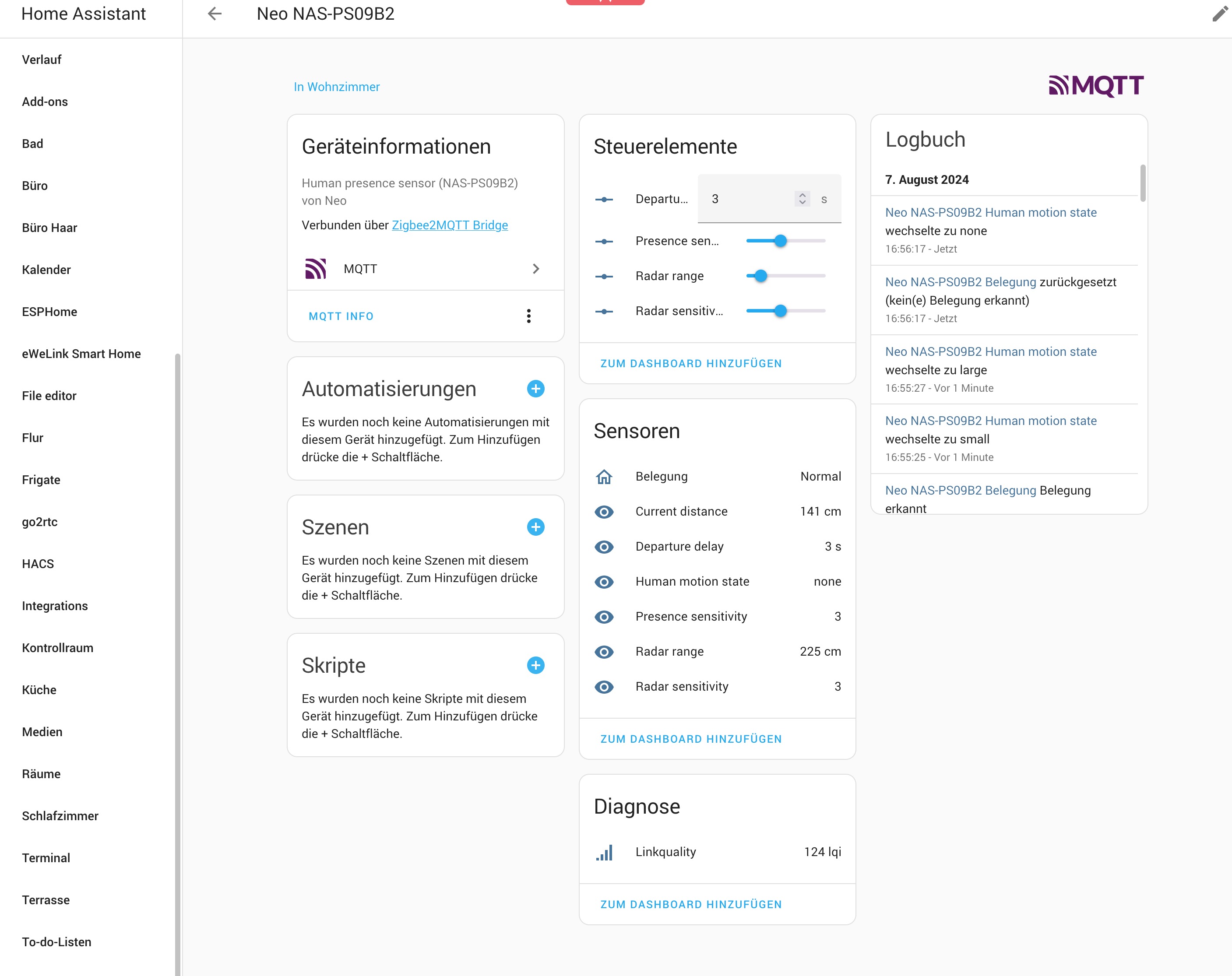Click eye icon beside Radar sensitivity sensor
The width and height of the screenshot is (1232, 976).
tap(604, 687)
